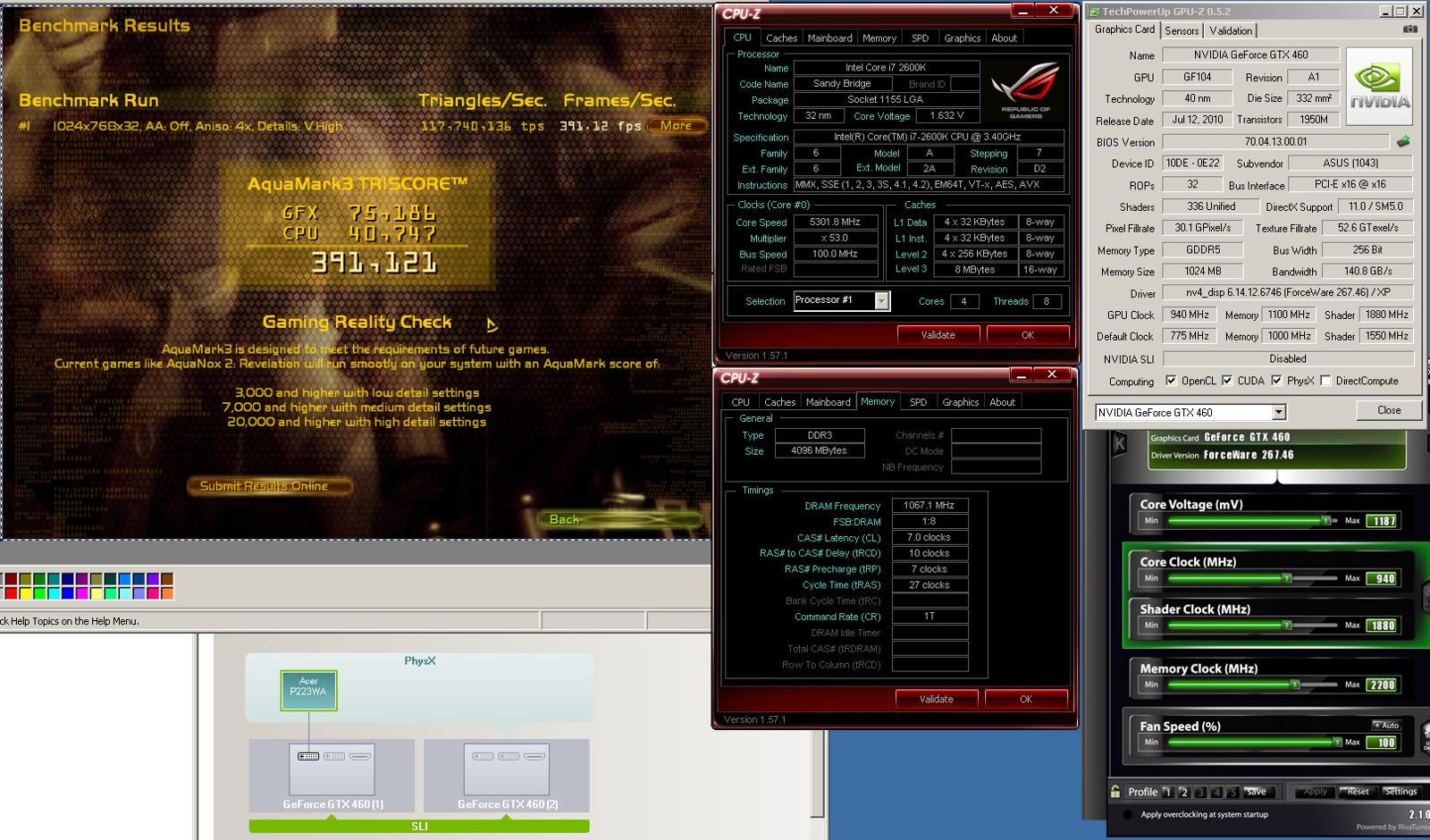Toggle OpenCL checkbox in GPU-Z
The height and width of the screenshot is (840, 1430).
1171,381
